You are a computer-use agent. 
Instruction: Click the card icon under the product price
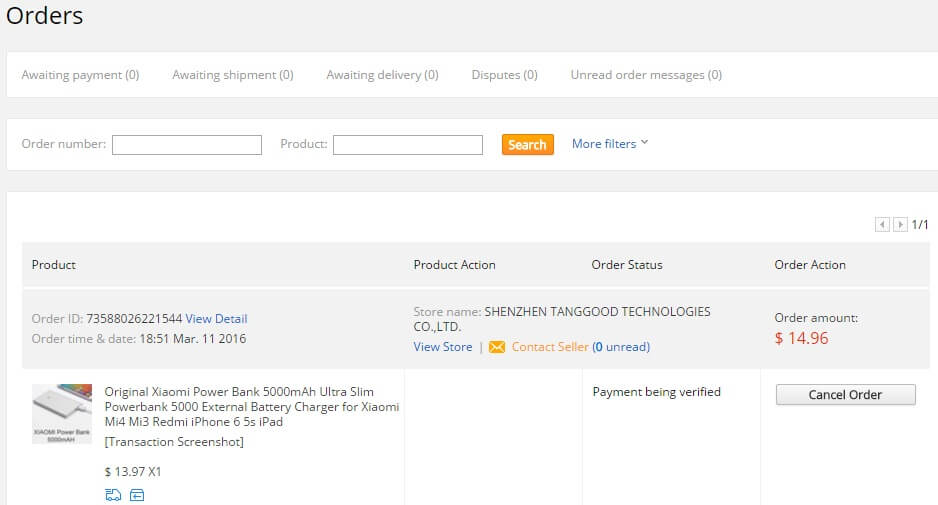coord(137,495)
